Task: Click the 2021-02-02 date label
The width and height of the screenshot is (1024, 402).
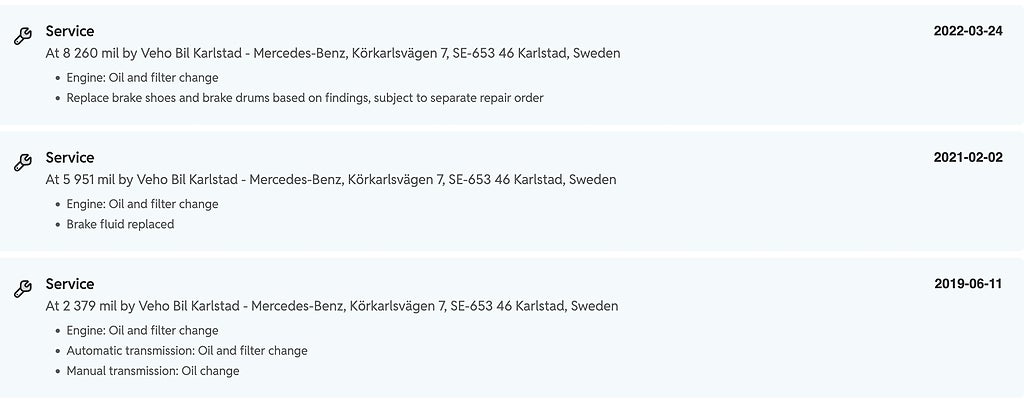Action: click(x=968, y=157)
